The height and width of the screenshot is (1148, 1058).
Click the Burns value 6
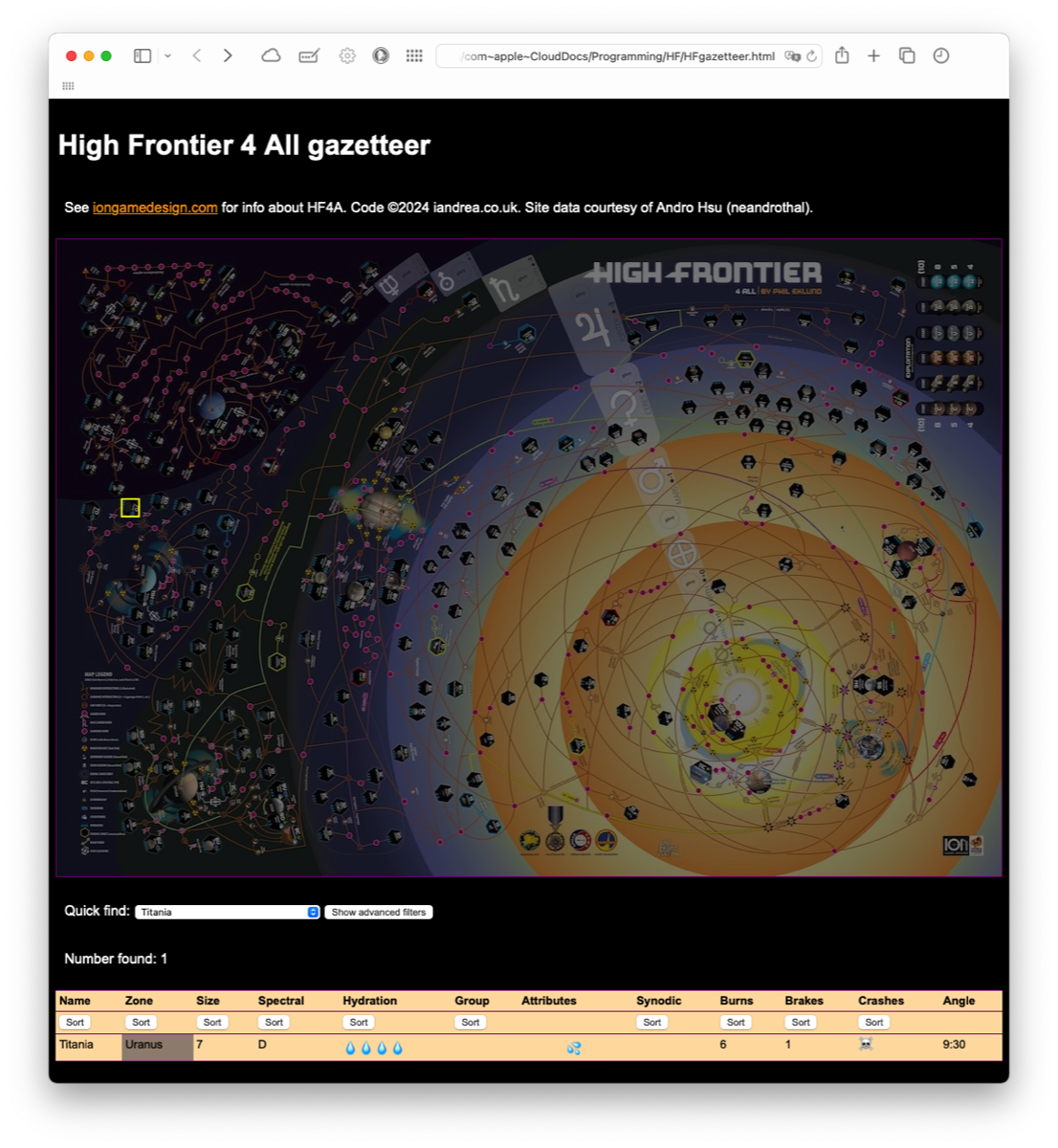723,1045
